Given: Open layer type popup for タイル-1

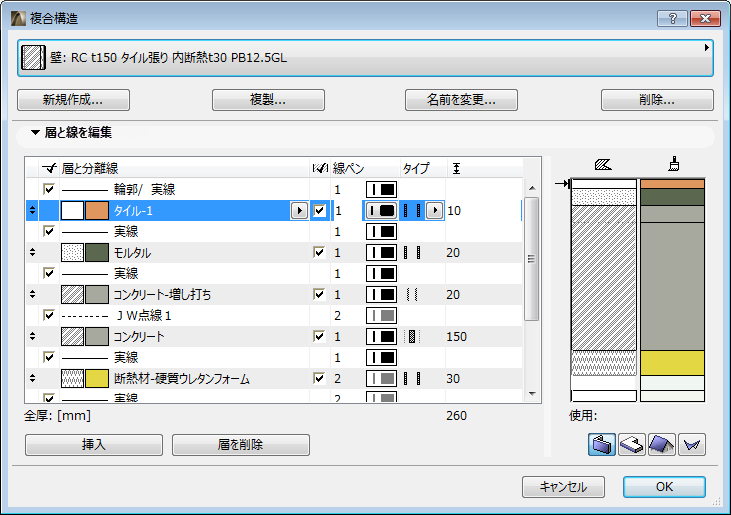Looking at the screenshot, I should [x=434, y=211].
